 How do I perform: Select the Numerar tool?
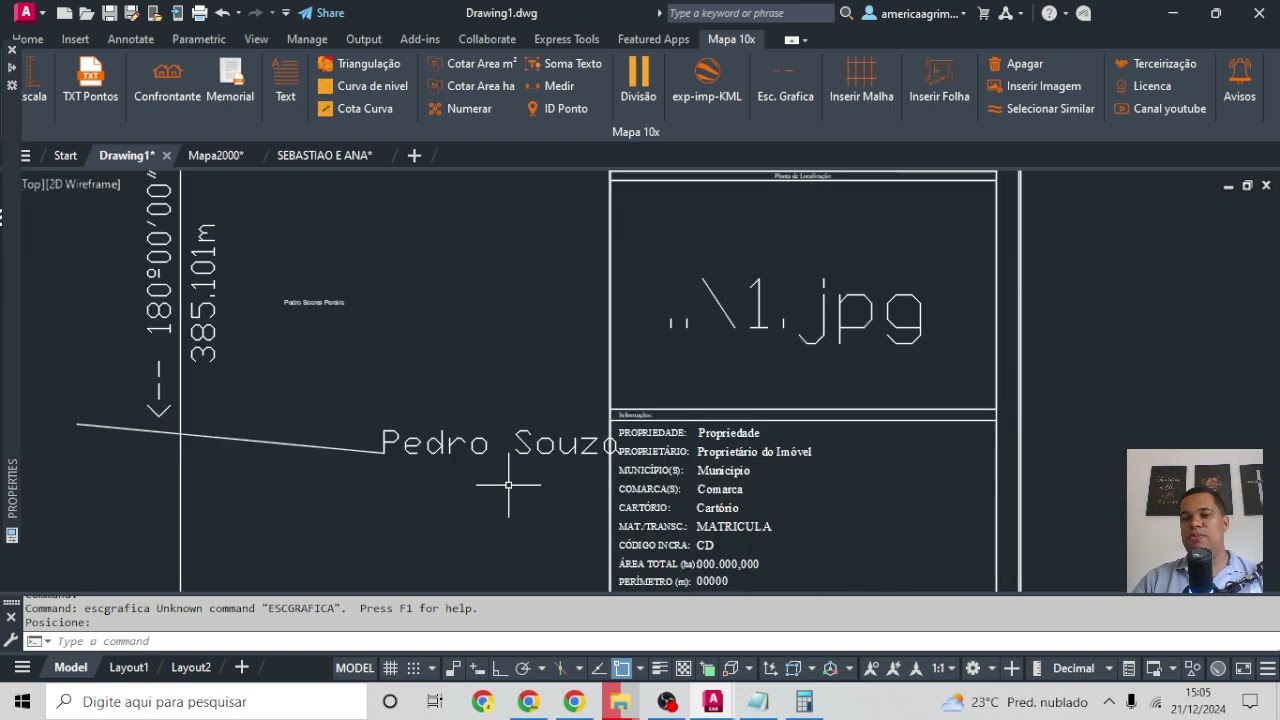pyautogui.click(x=459, y=108)
